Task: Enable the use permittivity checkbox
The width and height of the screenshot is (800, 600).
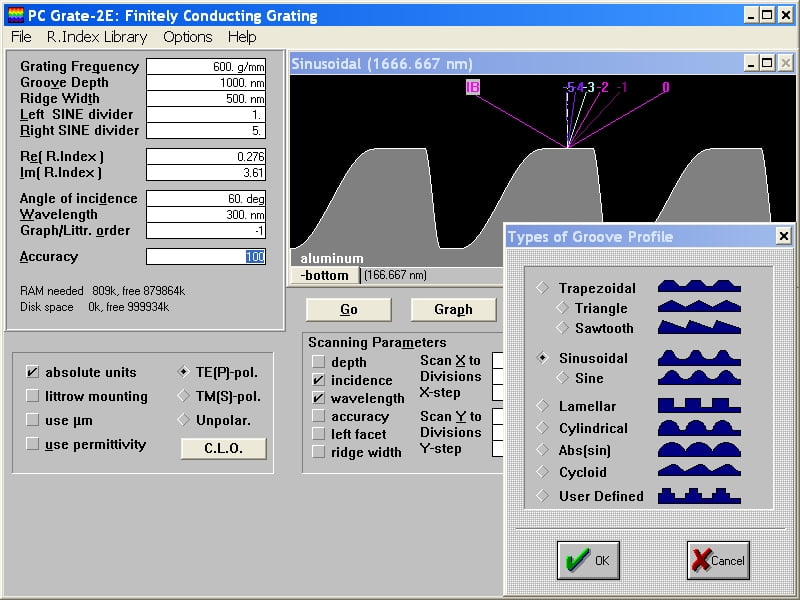Action: 32,444
